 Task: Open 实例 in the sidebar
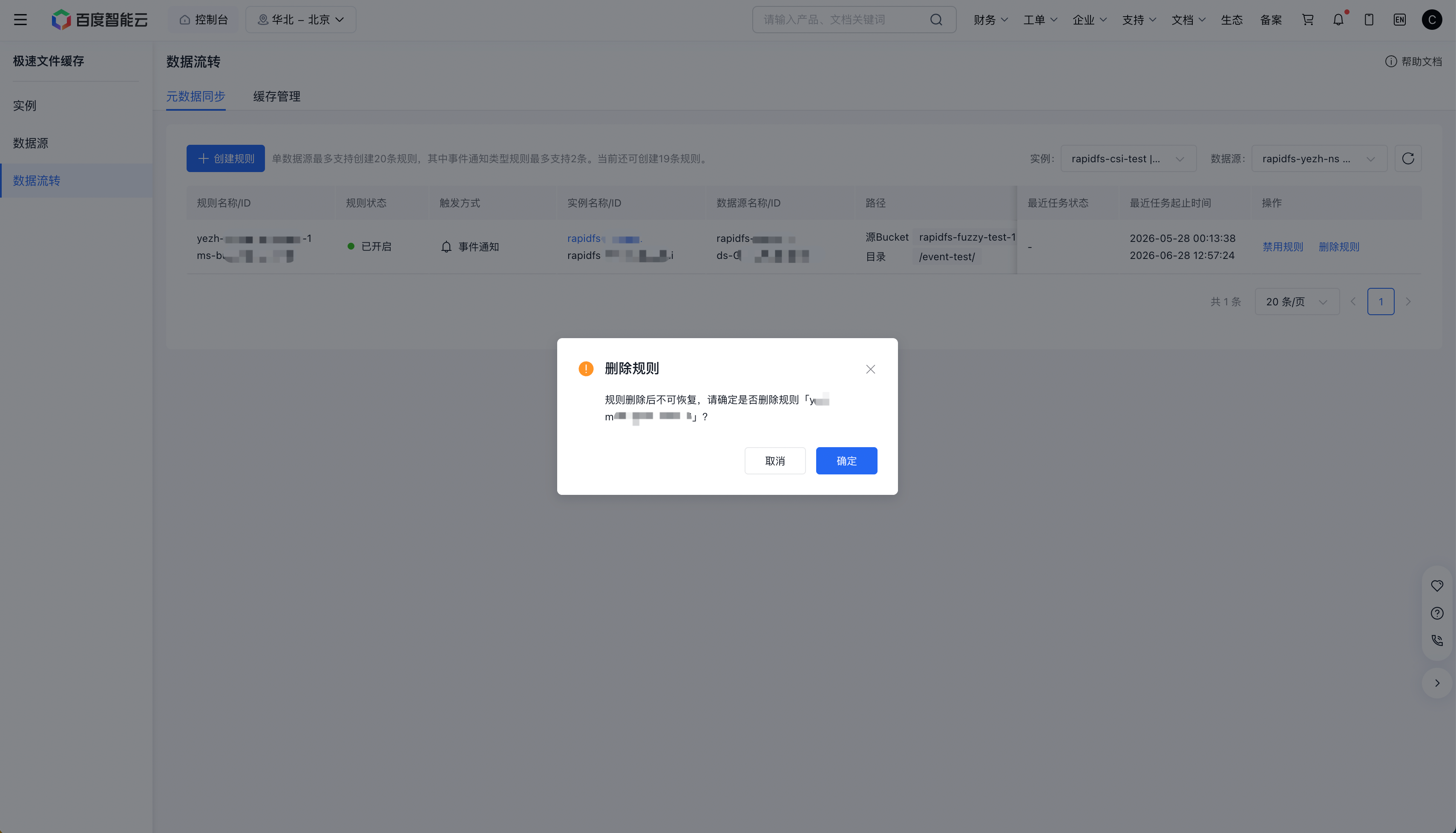[x=77, y=105]
